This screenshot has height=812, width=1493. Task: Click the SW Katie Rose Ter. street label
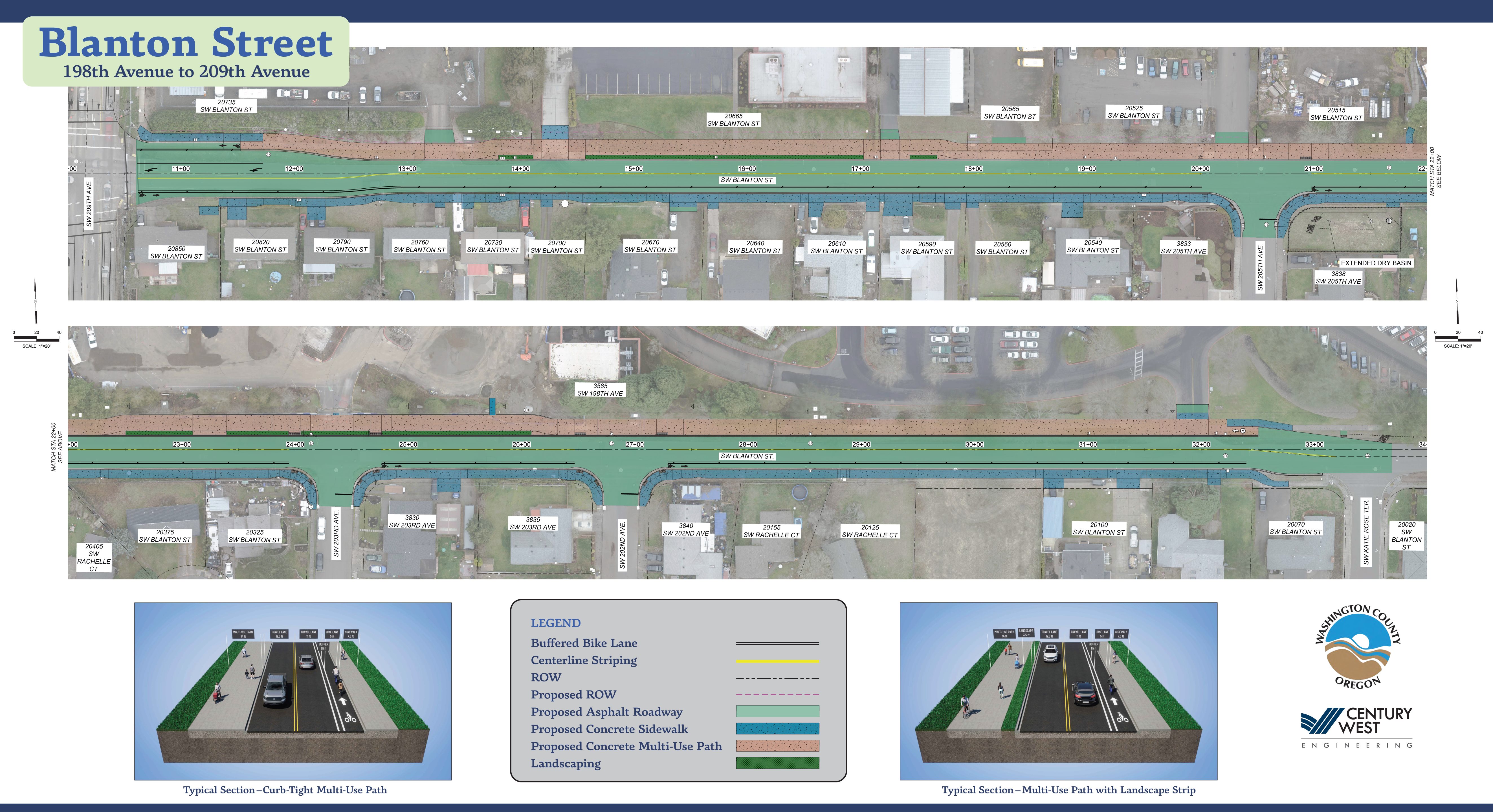pos(1366,532)
